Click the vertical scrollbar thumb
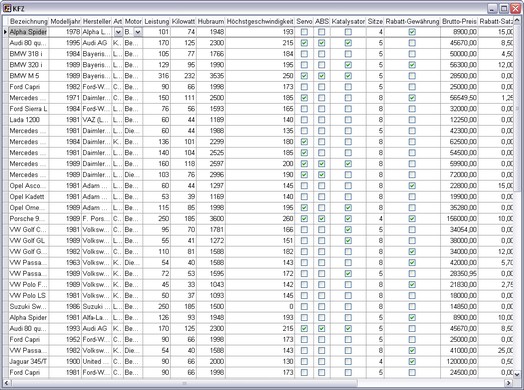Viewport: 524px width, 390px height. click(x=517, y=109)
